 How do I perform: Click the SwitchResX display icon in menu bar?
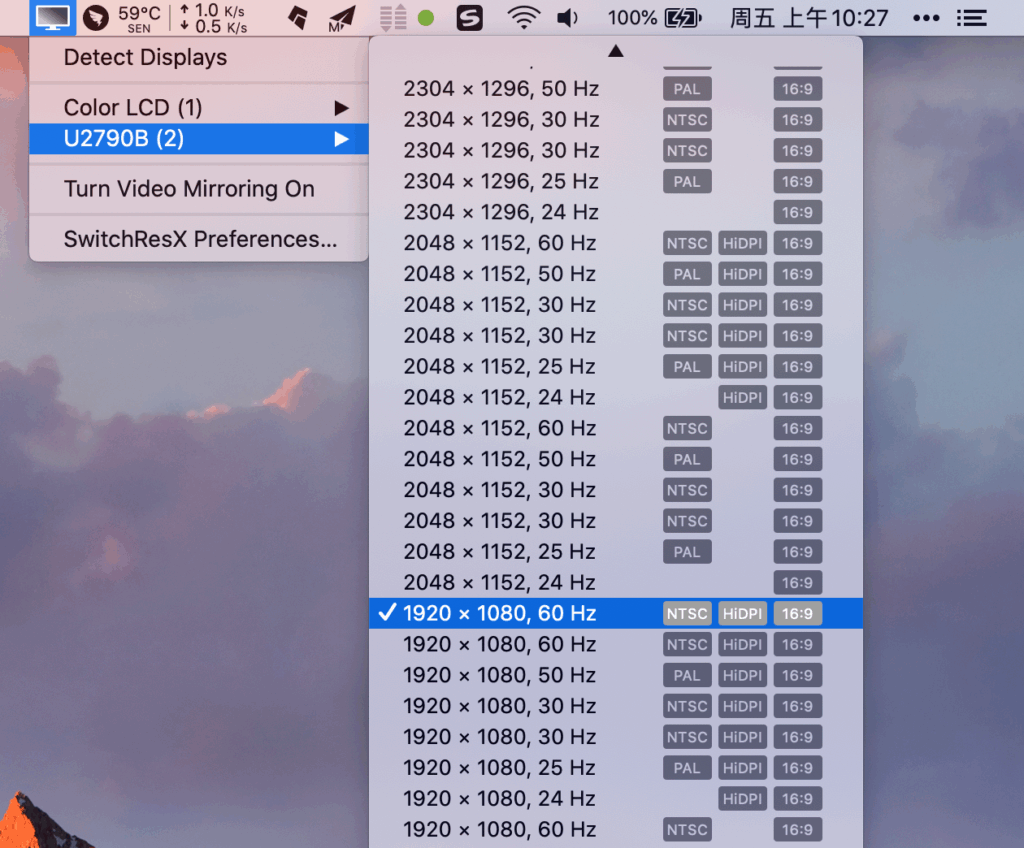tap(52, 17)
